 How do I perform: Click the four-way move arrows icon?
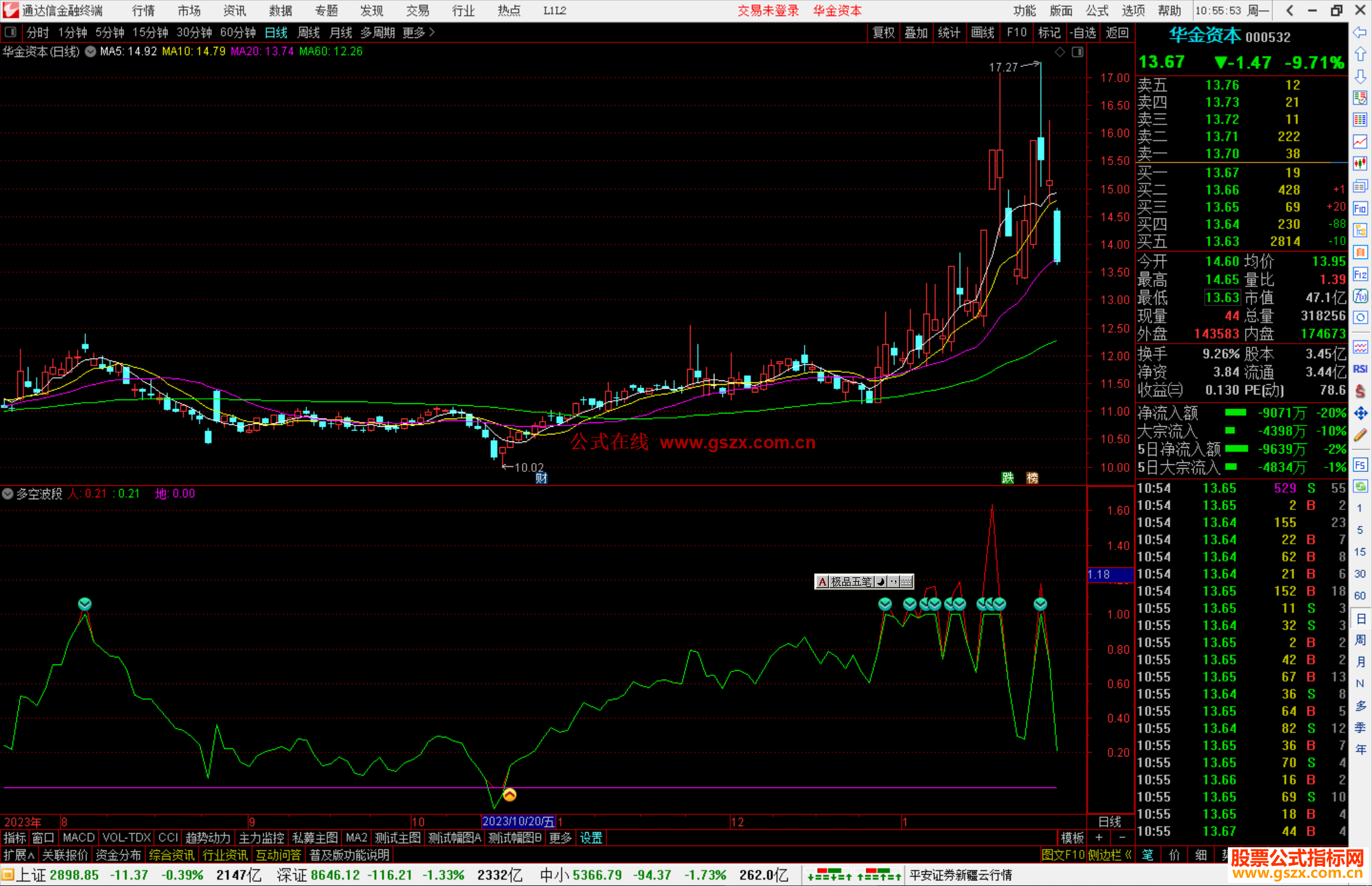(x=1360, y=413)
